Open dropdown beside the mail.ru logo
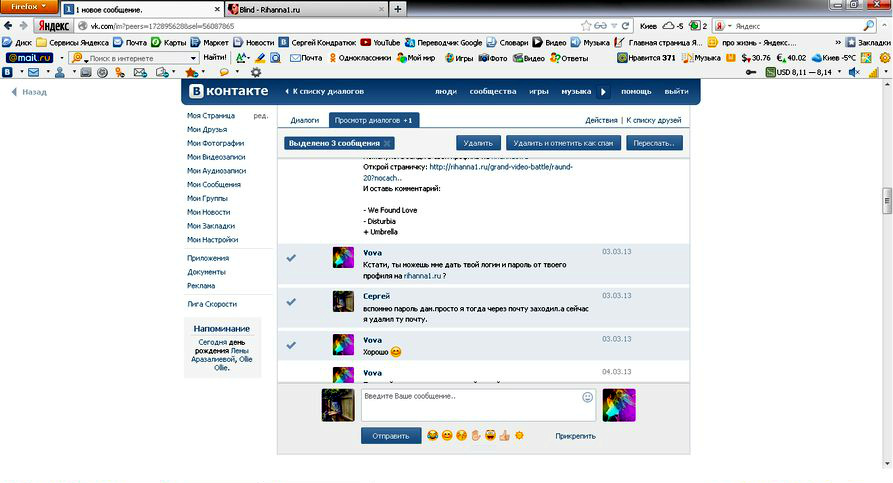893x483 pixels. coord(62,58)
